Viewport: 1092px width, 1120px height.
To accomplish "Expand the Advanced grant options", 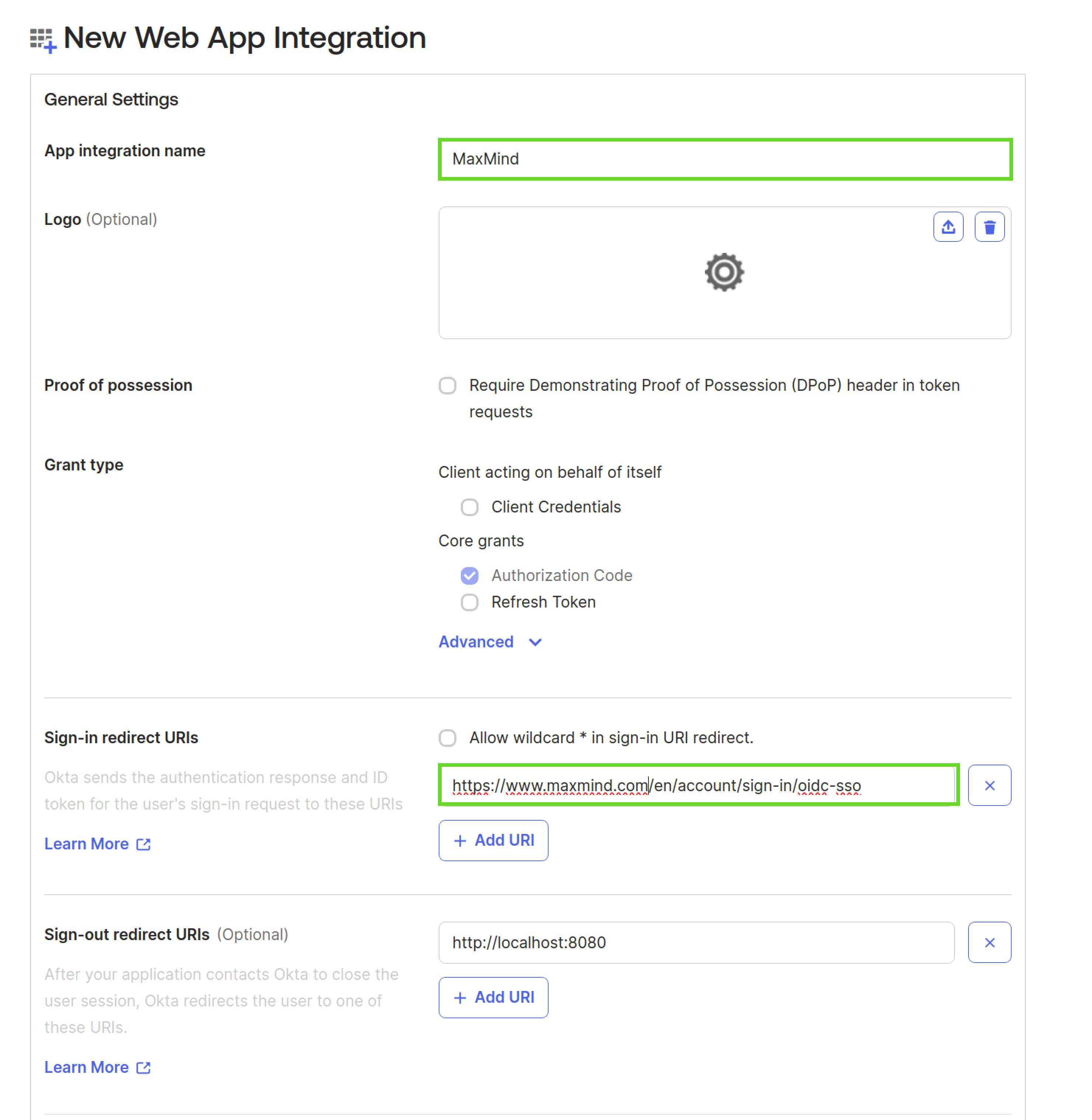I will 476,642.
